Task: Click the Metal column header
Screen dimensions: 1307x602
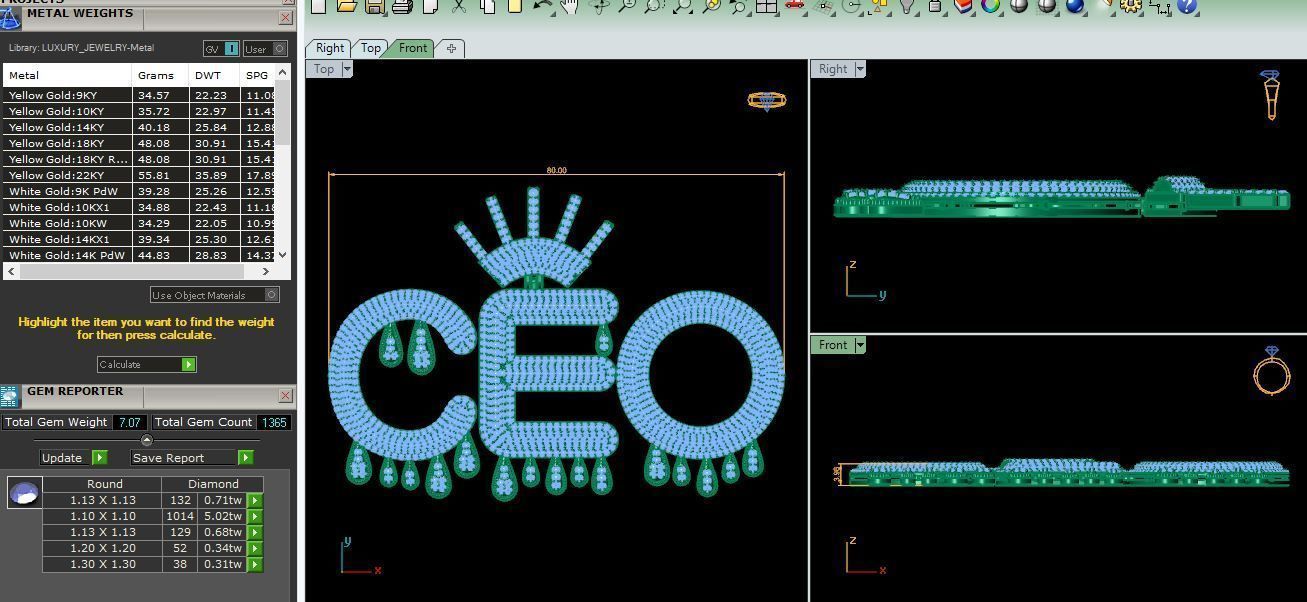Action: click(67, 75)
